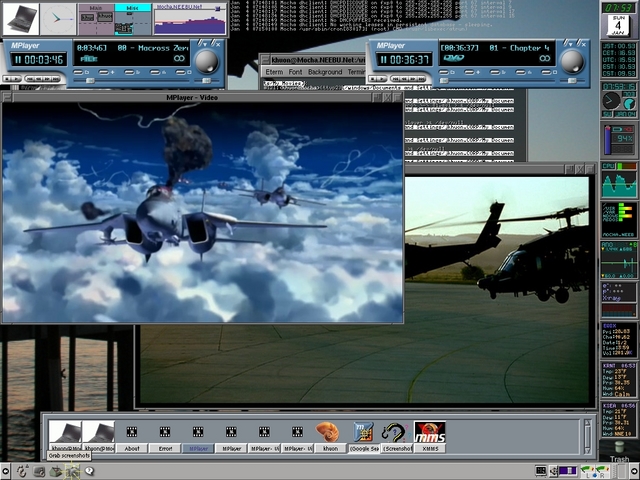
Task: Click the square-icon oval button in Macross MPlayer
Action: point(181,72)
